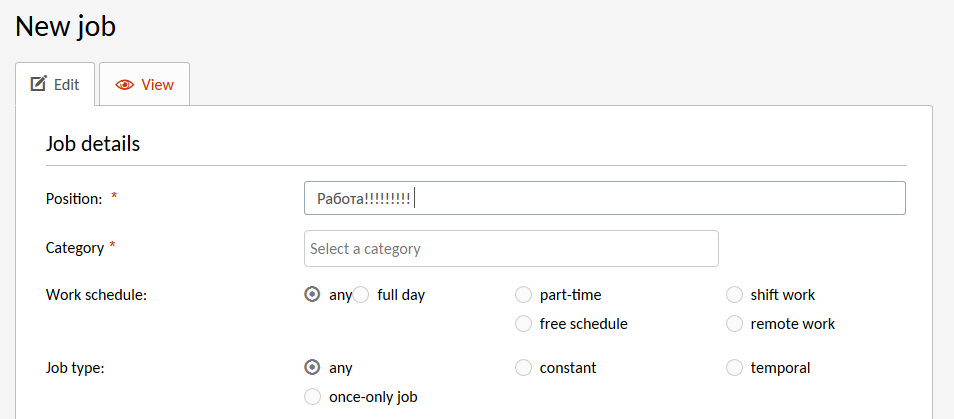954x419 pixels.
Task: Choose remote work schedule option
Action: click(x=735, y=324)
